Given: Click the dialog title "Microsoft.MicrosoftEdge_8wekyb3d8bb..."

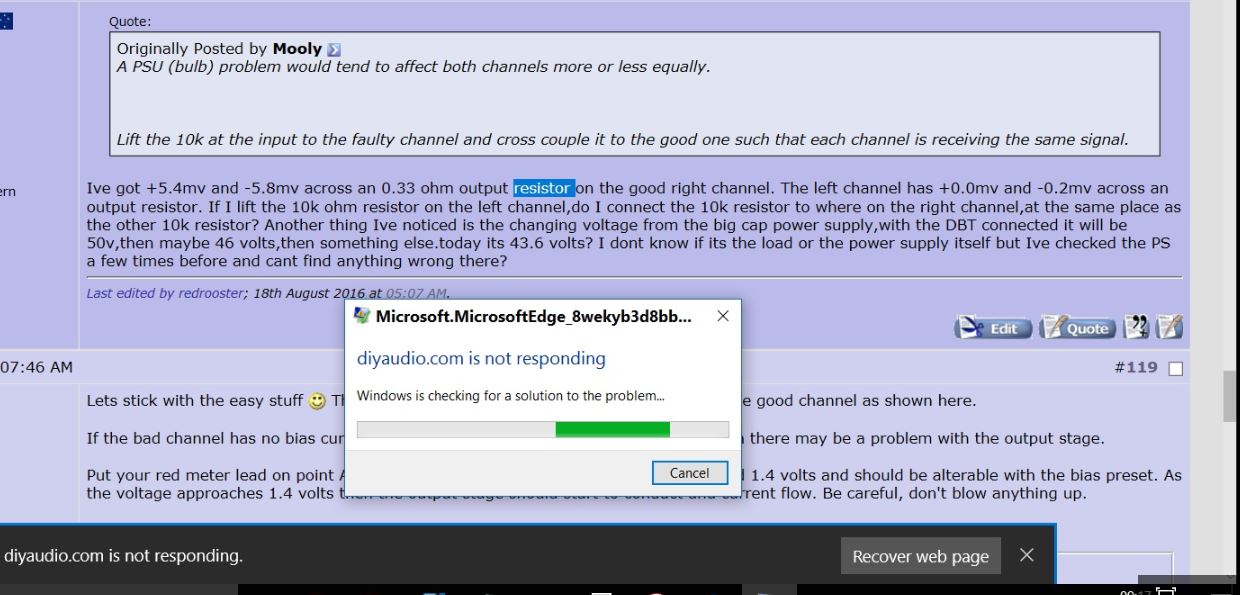Looking at the screenshot, I should (533, 316).
